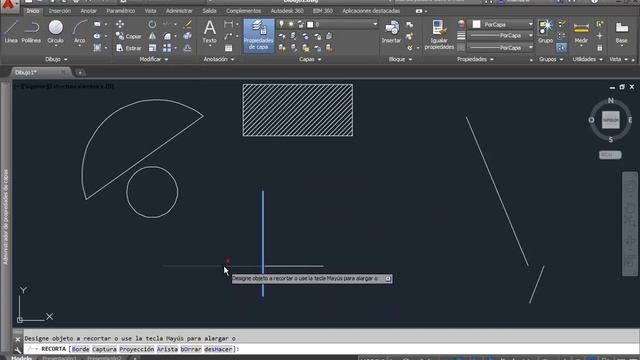
Task: Expand the Bloque panel
Action: (400, 59)
